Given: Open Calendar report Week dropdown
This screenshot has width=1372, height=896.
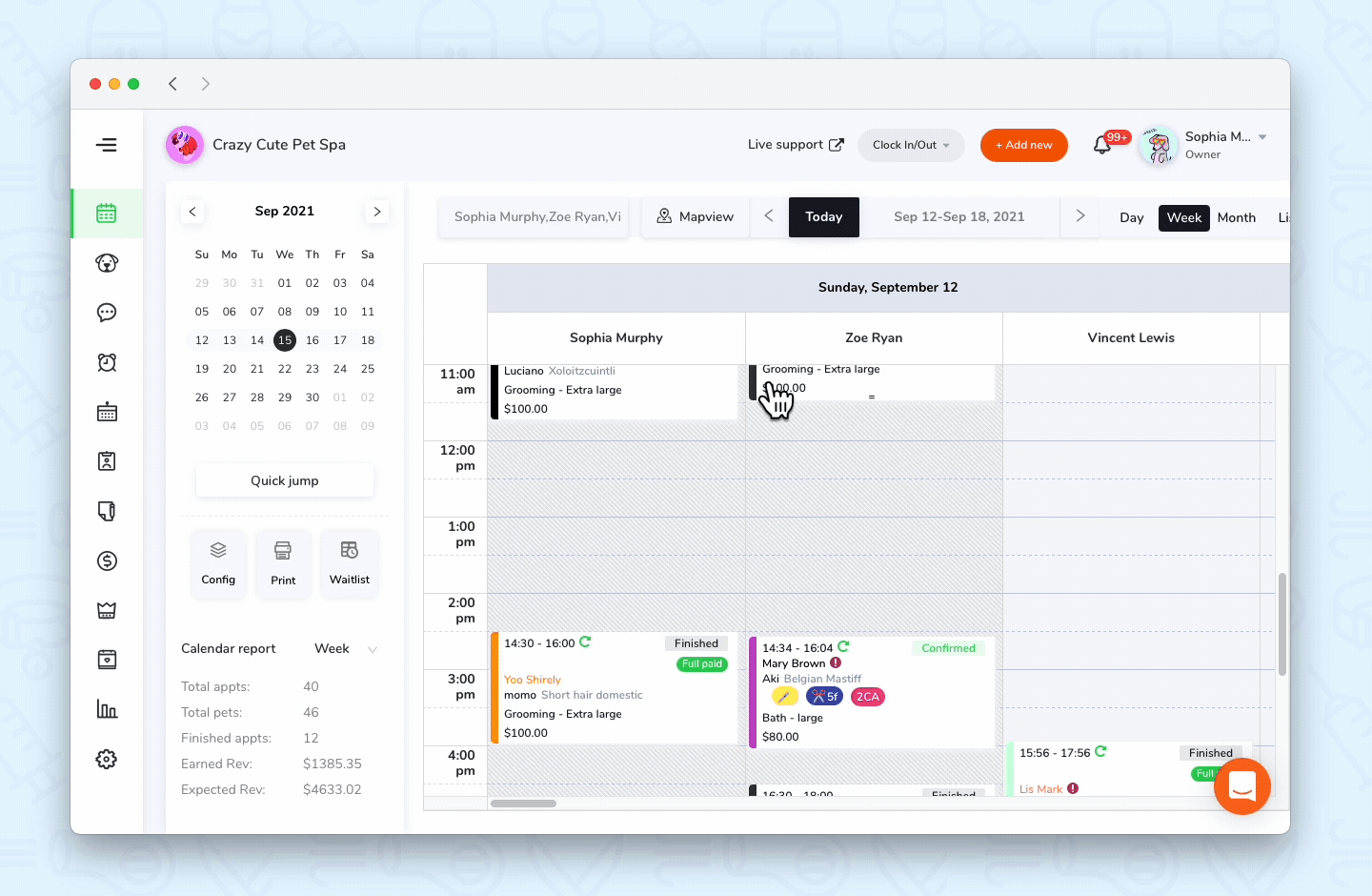Looking at the screenshot, I should pos(346,648).
